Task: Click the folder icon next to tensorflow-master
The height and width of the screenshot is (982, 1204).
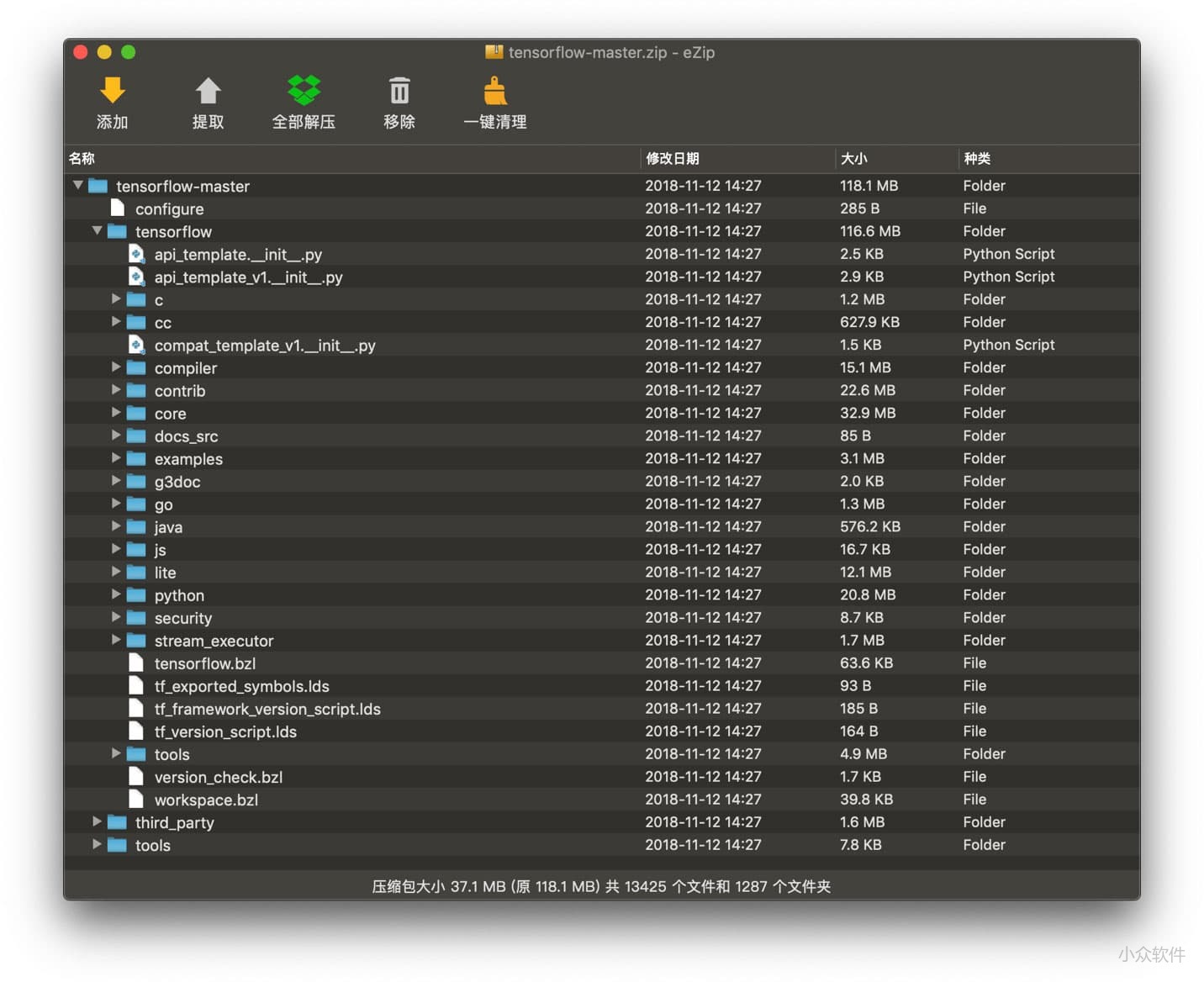Action: click(98, 186)
